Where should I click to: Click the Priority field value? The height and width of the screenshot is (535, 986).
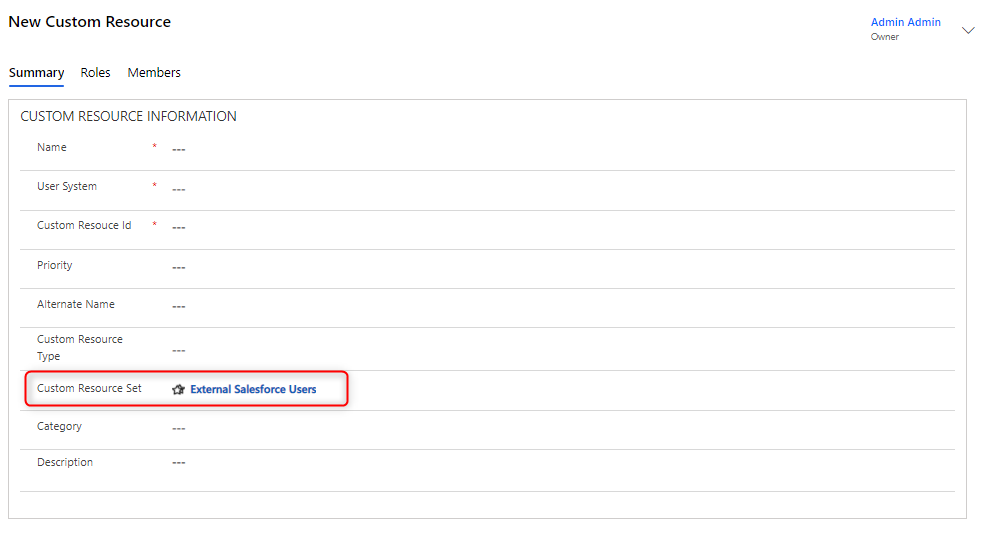pyautogui.click(x=179, y=267)
